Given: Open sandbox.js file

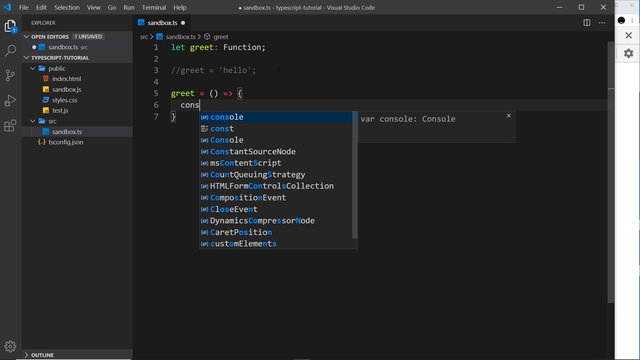Looking at the screenshot, I should (78, 89).
